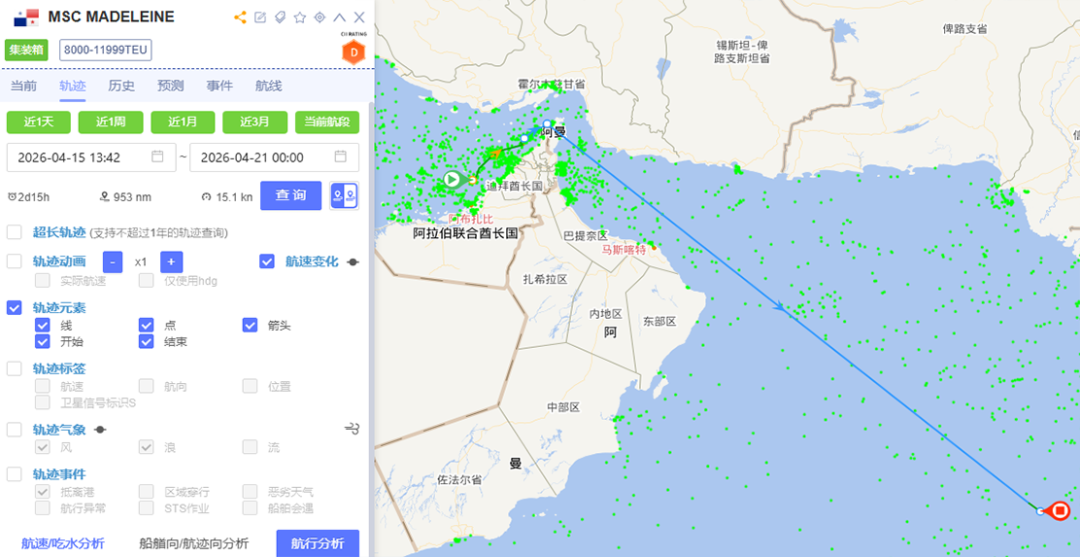Click the orange CII rating D badge
The image size is (1080, 557).
354,51
